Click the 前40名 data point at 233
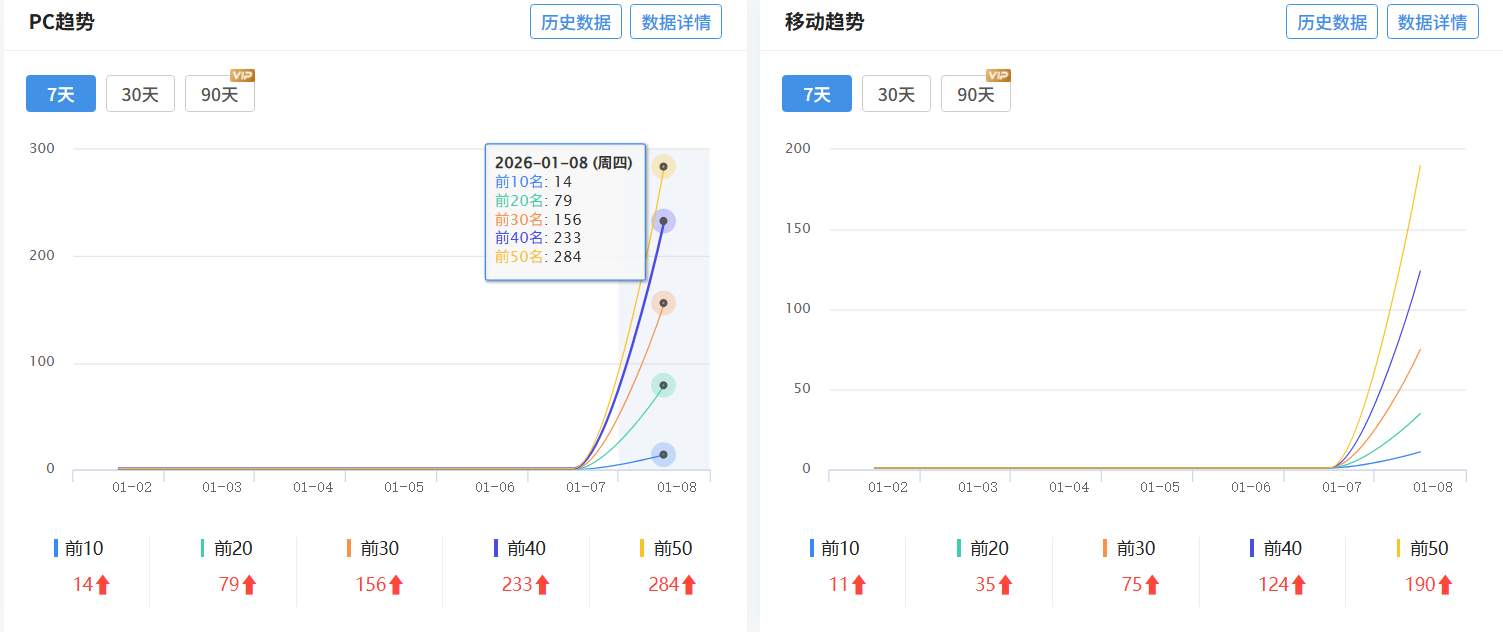 663,221
